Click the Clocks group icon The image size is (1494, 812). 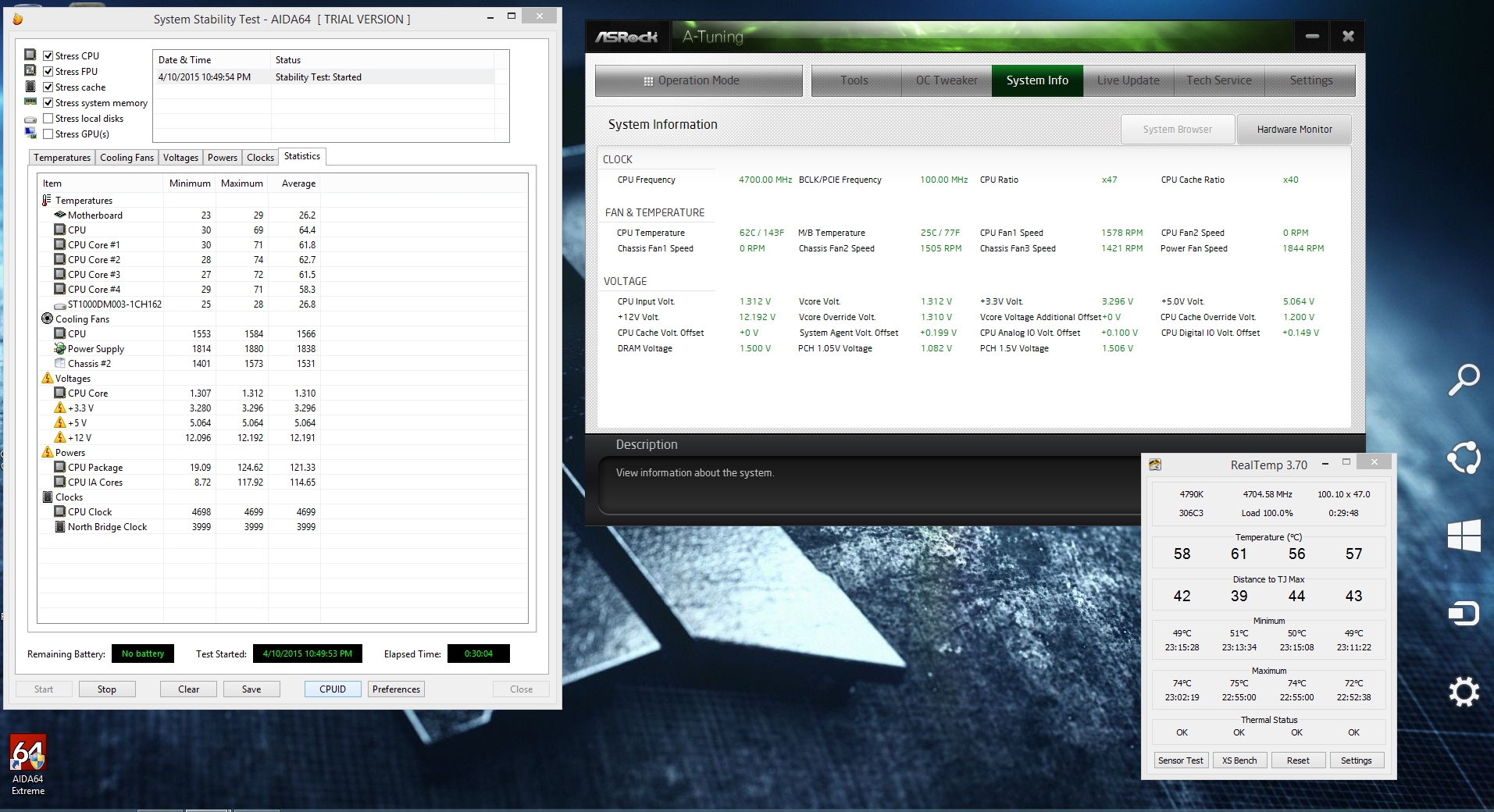pyautogui.click(x=47, y=497)
